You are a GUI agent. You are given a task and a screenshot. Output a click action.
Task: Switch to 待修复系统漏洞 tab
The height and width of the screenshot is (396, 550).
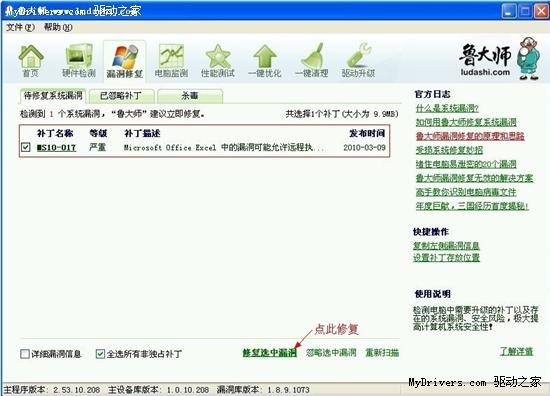pyautogui.click(x=53, y=95)
